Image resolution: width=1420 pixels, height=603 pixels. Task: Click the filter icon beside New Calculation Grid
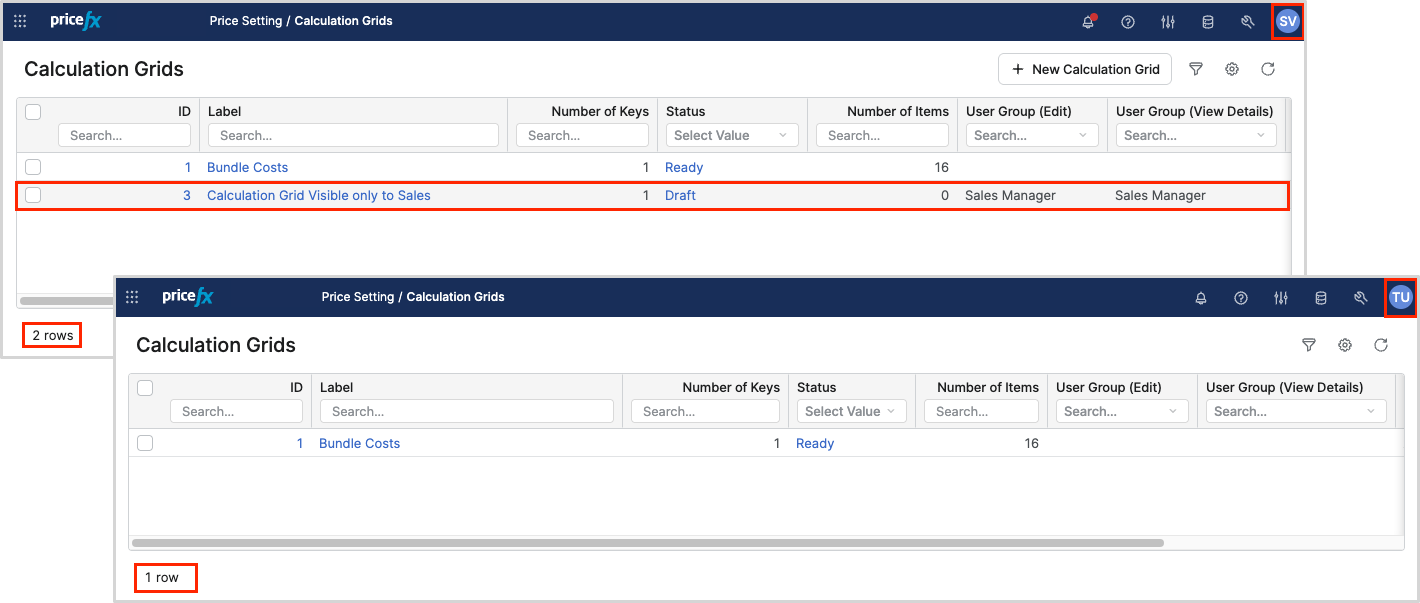(x=1195, y=69)
